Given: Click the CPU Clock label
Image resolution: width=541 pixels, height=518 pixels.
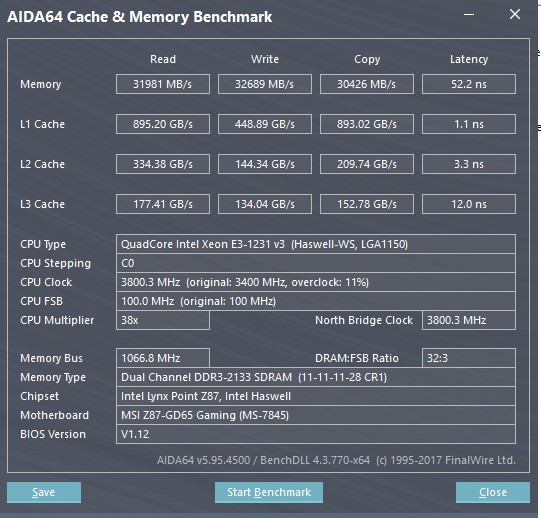Looking at the screenshot, I should [x=46, y=282].
